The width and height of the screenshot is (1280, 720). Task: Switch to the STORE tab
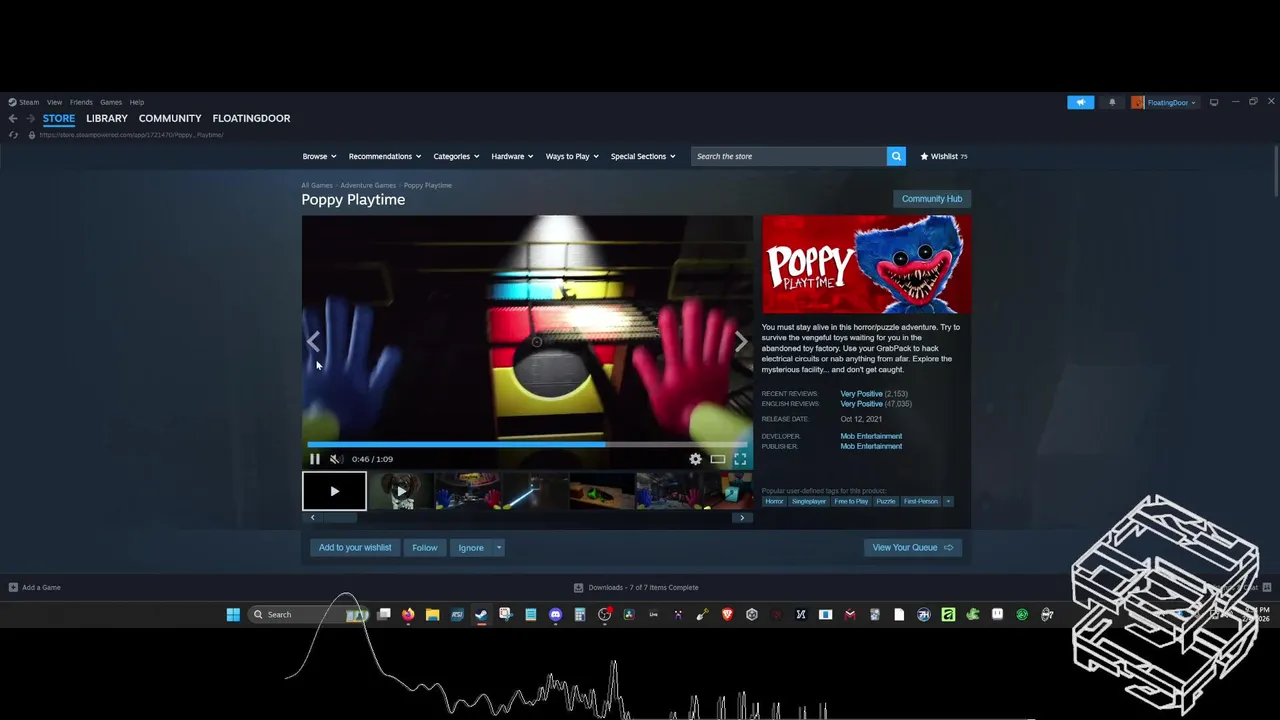(59, 118)
